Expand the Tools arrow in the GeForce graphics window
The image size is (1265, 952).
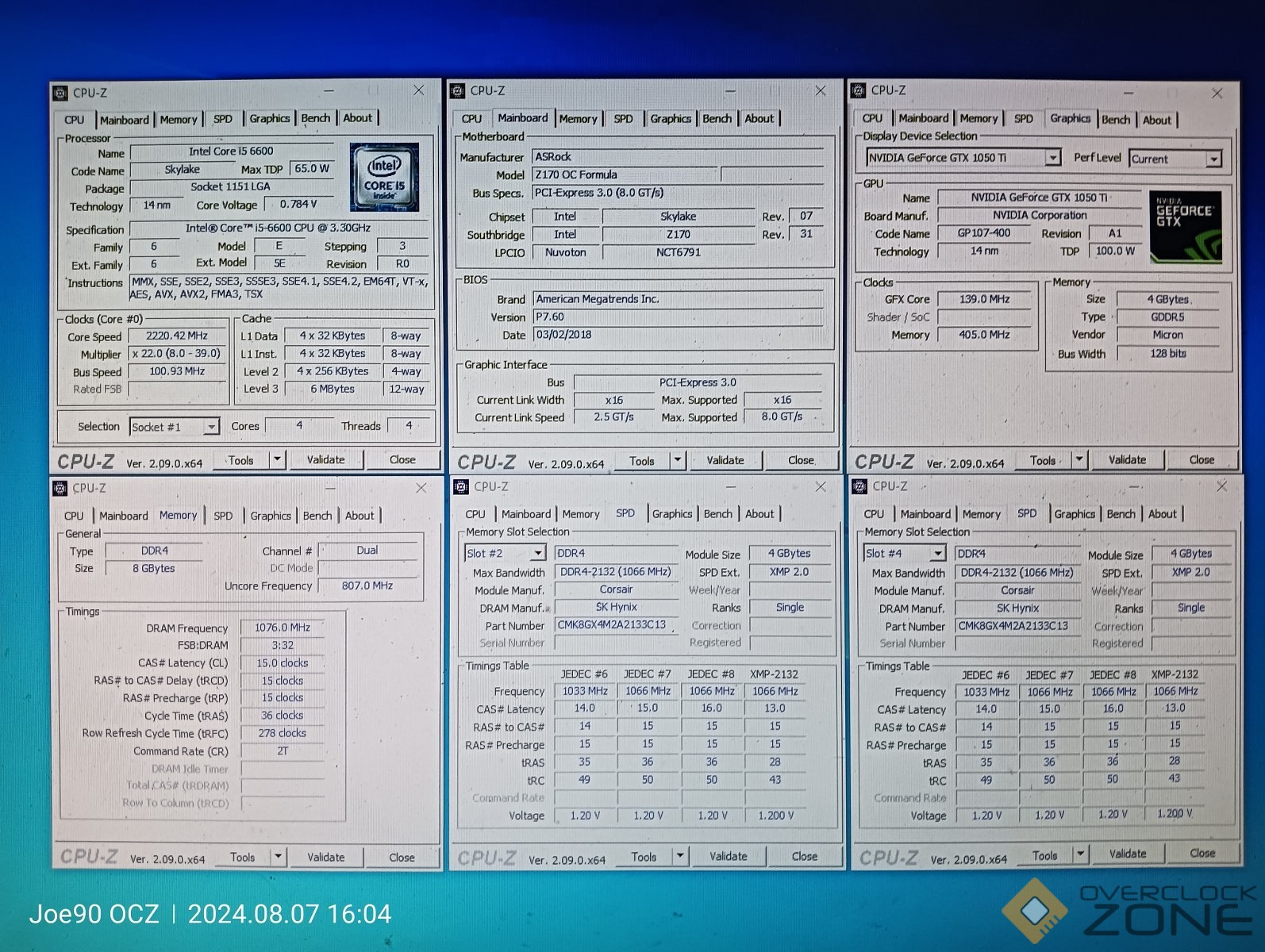point(1079,459)
